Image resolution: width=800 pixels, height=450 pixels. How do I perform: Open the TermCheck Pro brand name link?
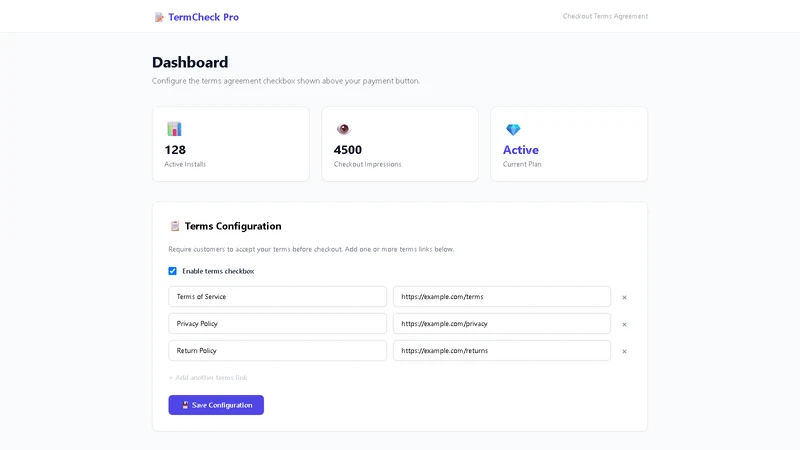pos(203,17)
